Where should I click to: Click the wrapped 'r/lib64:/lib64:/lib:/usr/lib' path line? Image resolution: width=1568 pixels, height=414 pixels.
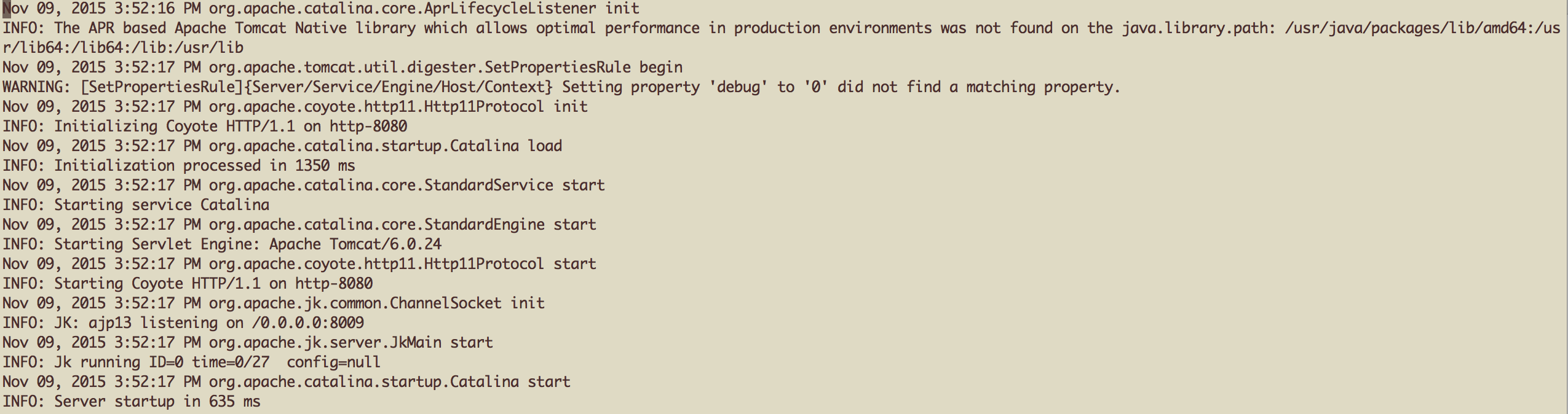pyautogui.click(x=123, y=48)
